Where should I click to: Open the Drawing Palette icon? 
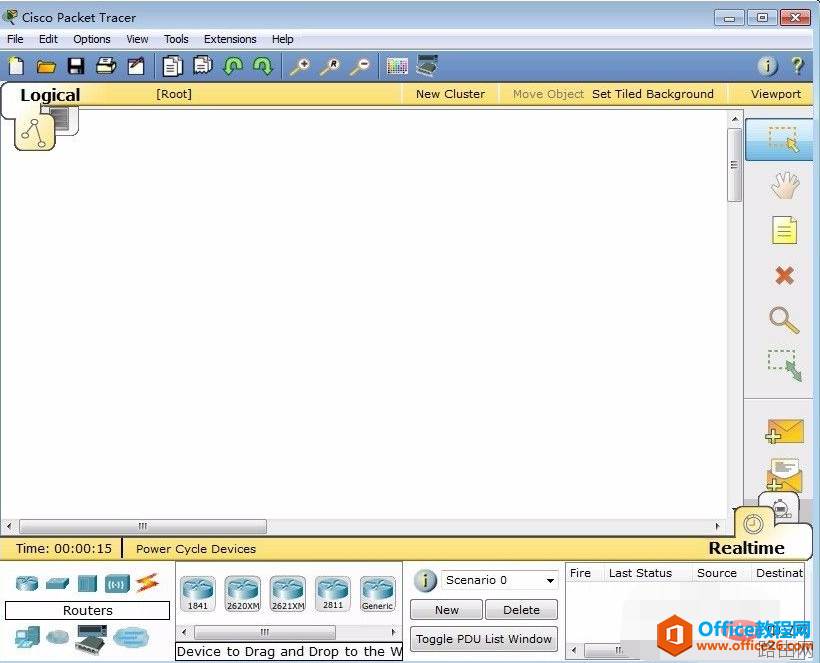(397, 66)
